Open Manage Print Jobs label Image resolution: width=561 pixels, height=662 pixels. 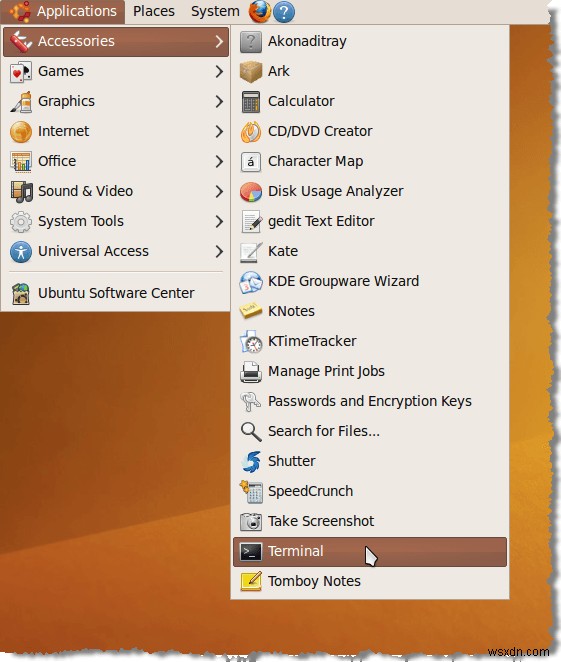pos(326,372)
